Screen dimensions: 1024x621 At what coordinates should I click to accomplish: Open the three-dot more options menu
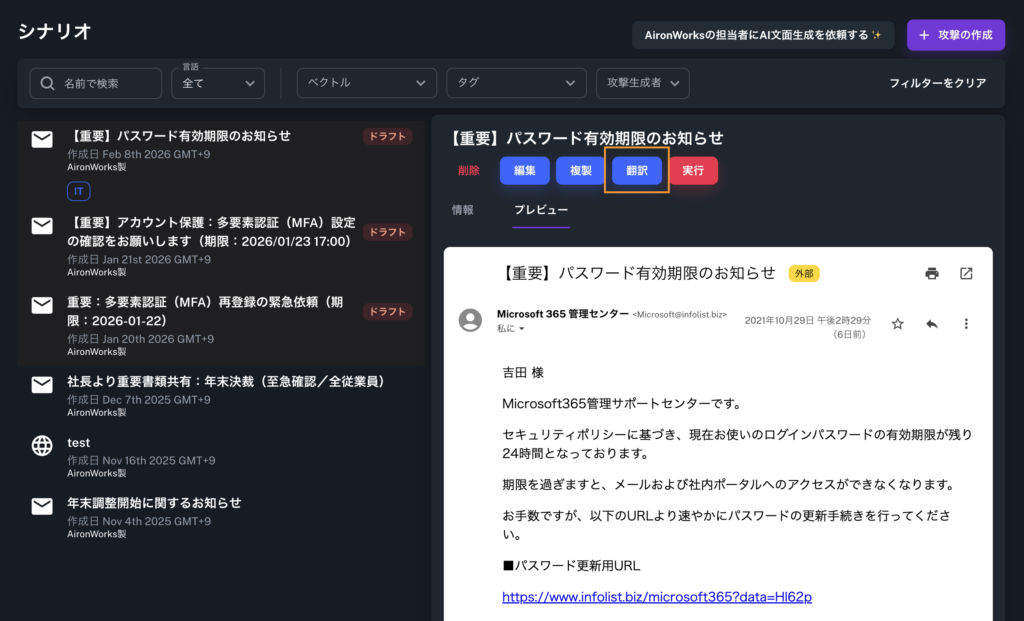point(966,324)
